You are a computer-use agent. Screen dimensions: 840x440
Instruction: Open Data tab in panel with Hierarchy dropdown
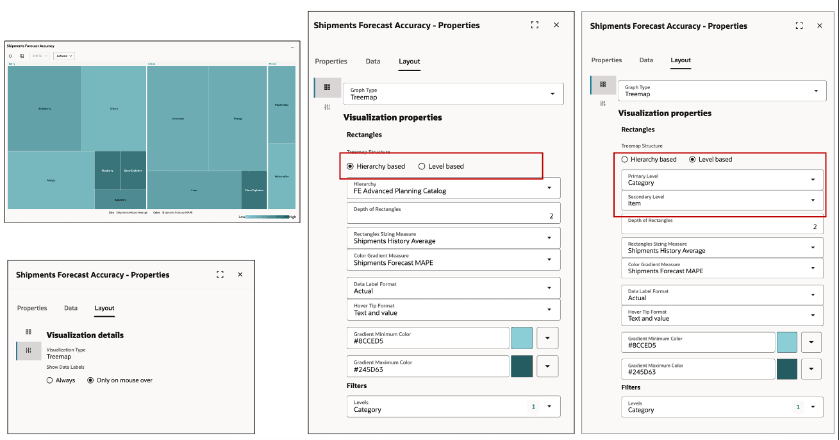click(x=373, y=61)
